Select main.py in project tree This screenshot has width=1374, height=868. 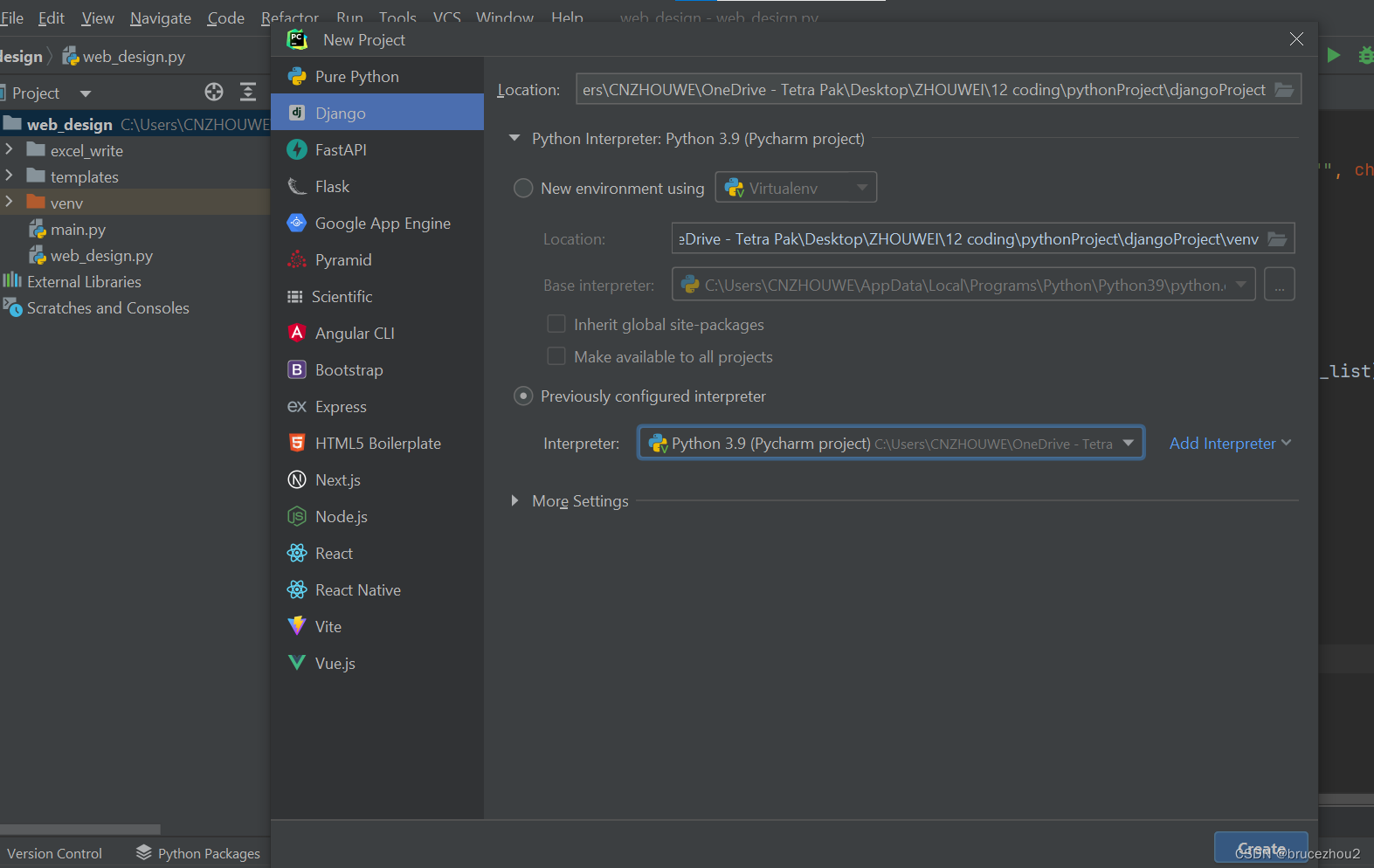pyautogui.click(x=67, y=229)
